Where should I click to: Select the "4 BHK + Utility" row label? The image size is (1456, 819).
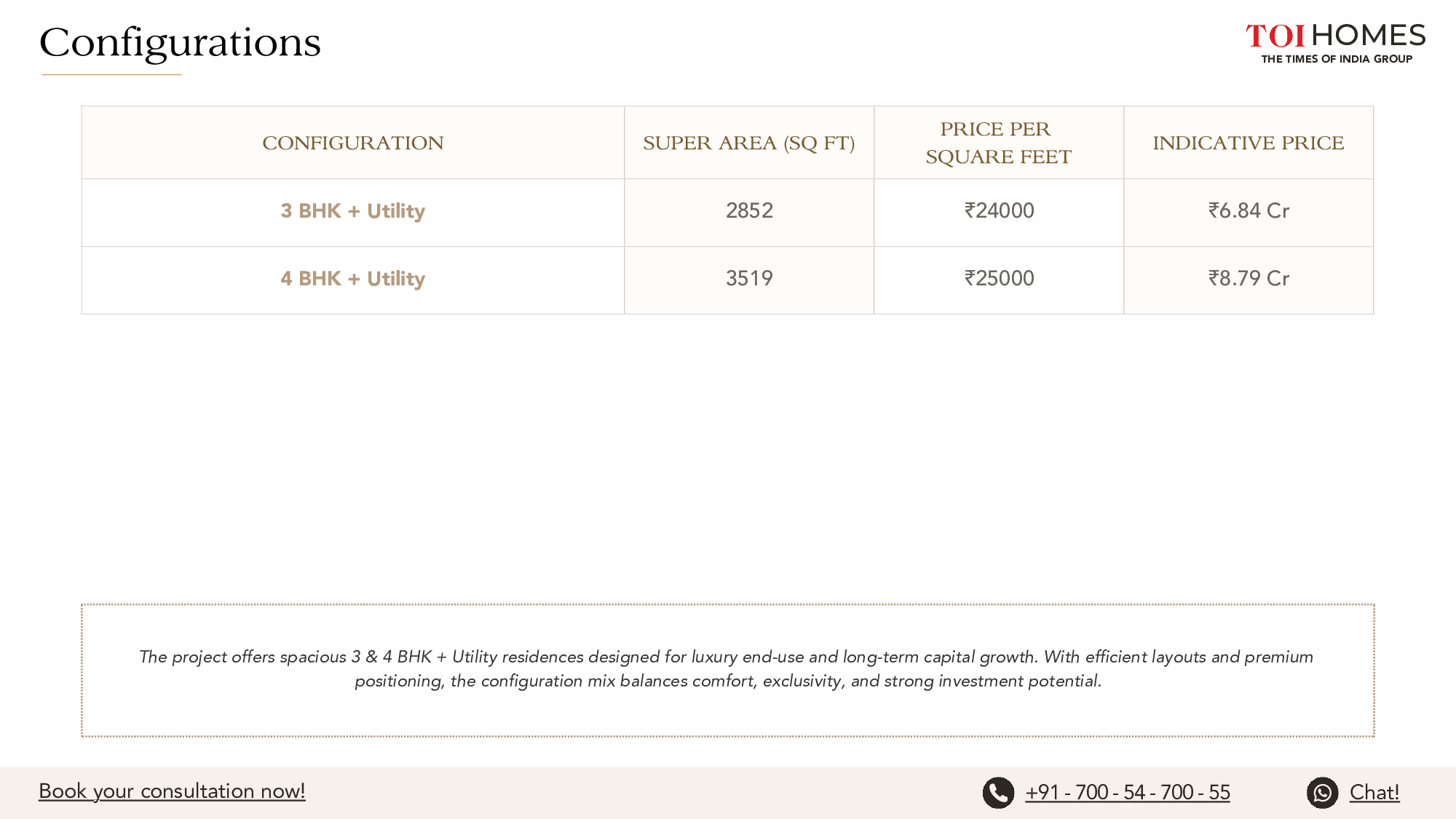pos(353,279)
